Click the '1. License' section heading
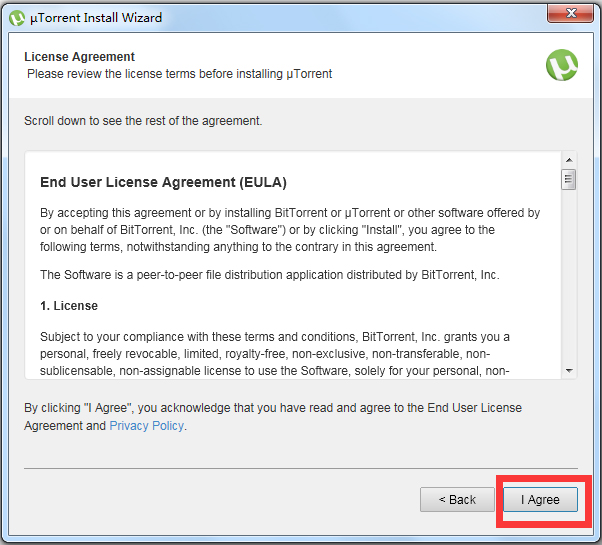The height and width of the screenshot is (545, 602). [69, 306]
